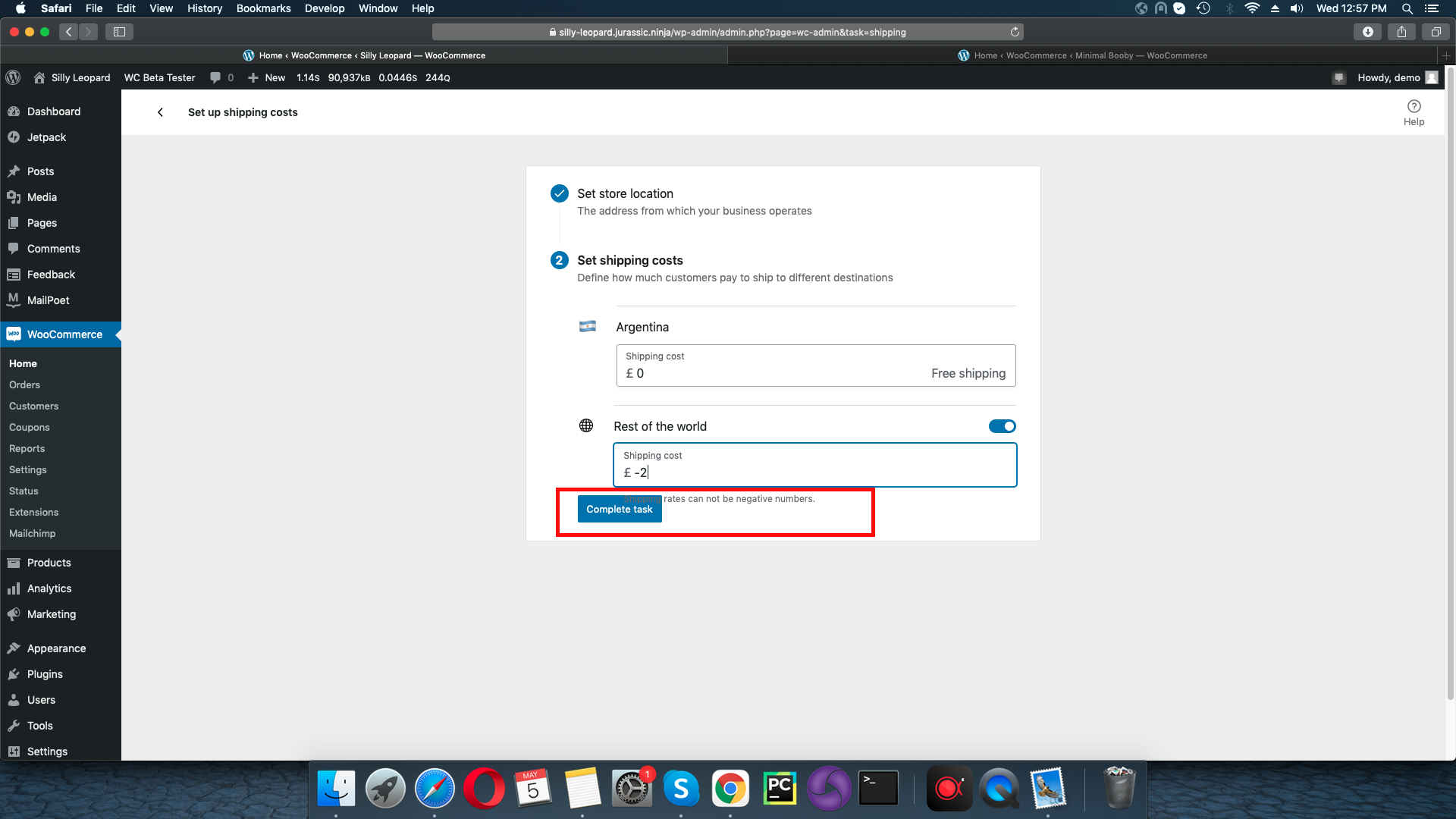Open Terminal from the Dock
This screenshot has height=819, width=1456.
(878, 789)
